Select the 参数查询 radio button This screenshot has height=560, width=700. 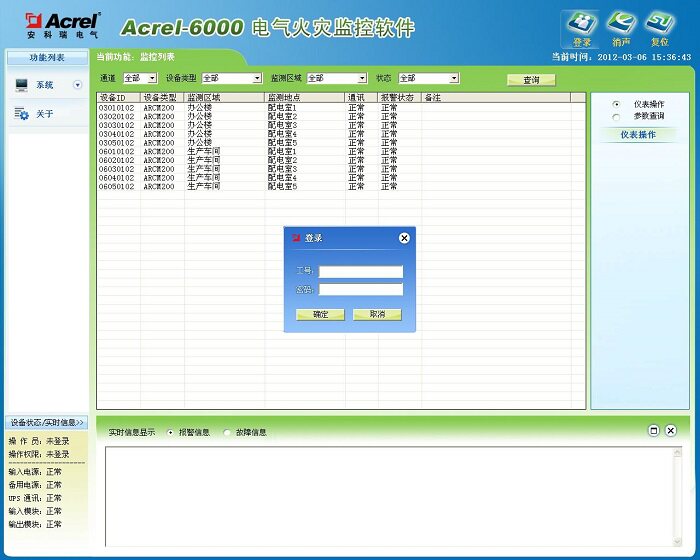click(x=616, y=117)
